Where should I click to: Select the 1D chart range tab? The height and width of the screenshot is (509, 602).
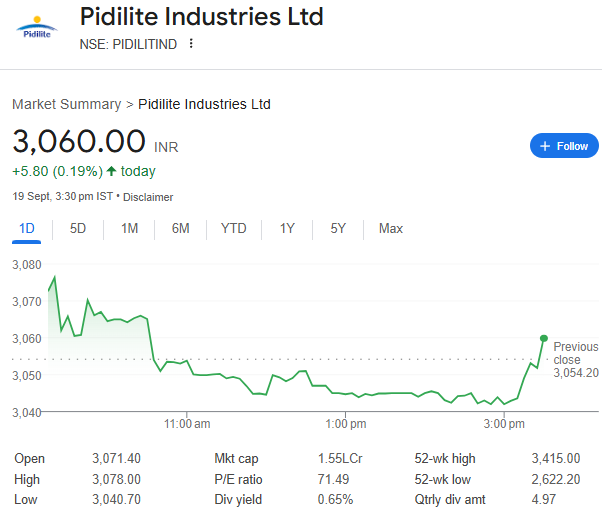[x=27, y=228]
